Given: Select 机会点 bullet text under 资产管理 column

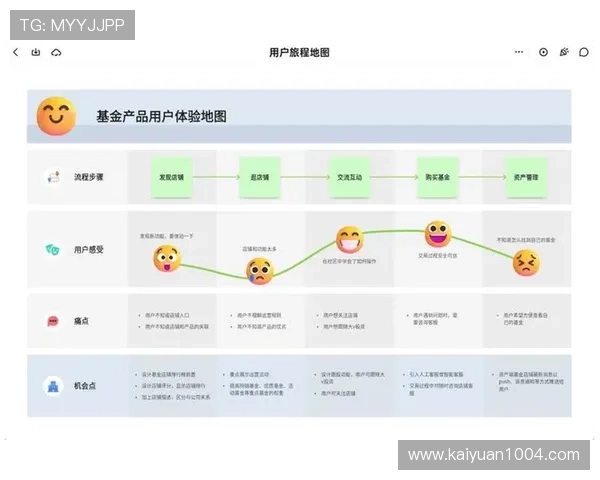Looking at the screenshot, I should point(528,382).
